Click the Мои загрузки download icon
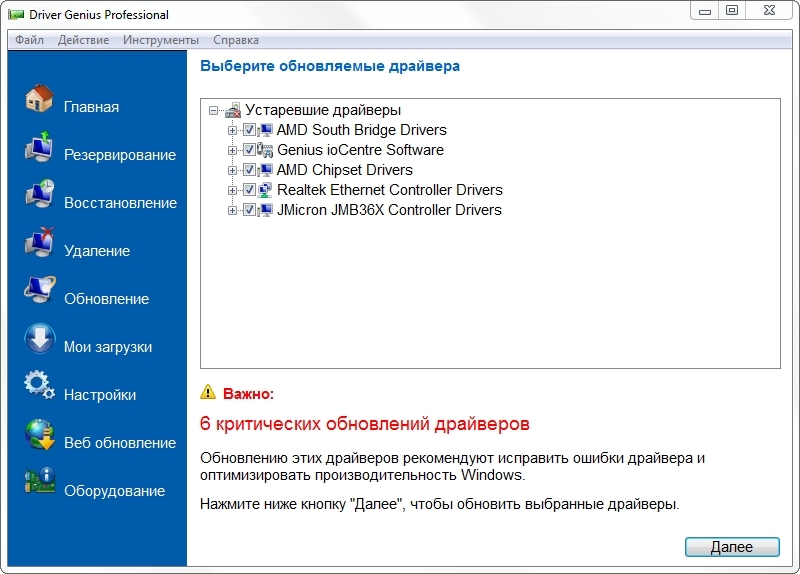The height and width of the screenshot is (574, 800). click(39, 339)
